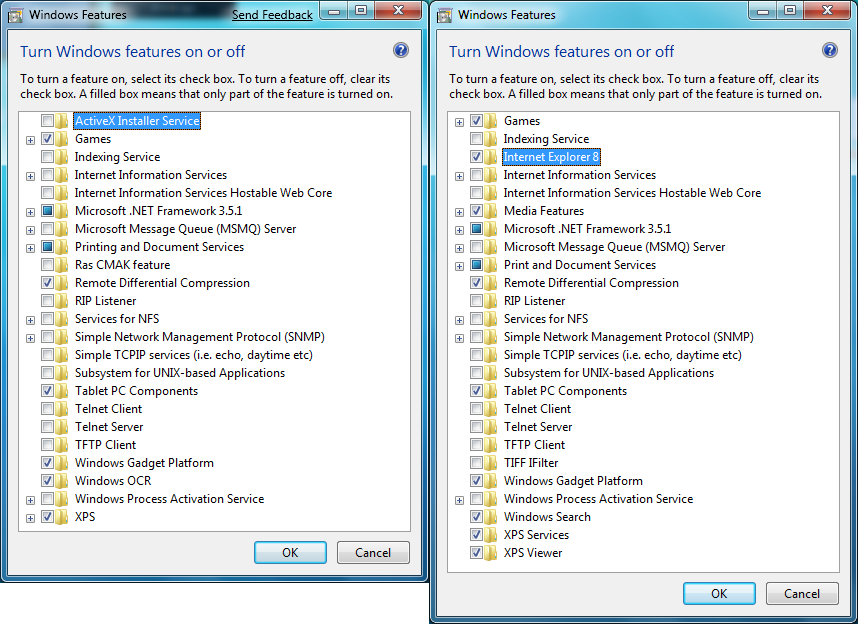Select the XPS Services list item label
This screenshot has height=624, width=858.
point(536,535)
